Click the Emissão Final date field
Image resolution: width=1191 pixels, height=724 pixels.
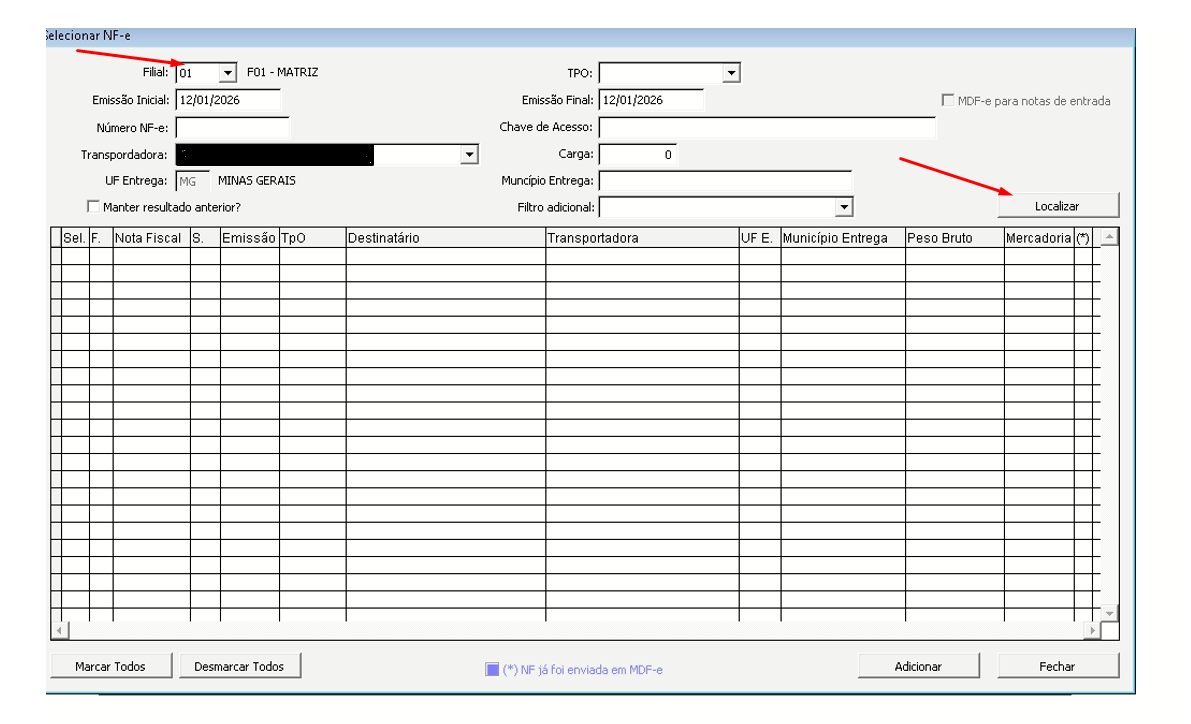(x=651, y=100)
